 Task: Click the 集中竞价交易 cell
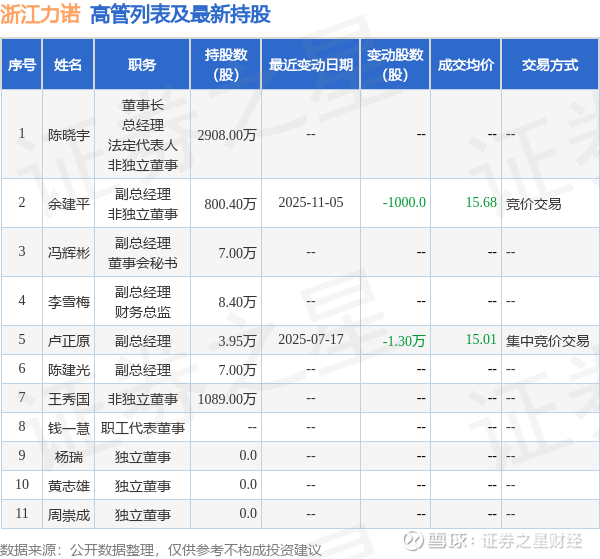(548, 341)
